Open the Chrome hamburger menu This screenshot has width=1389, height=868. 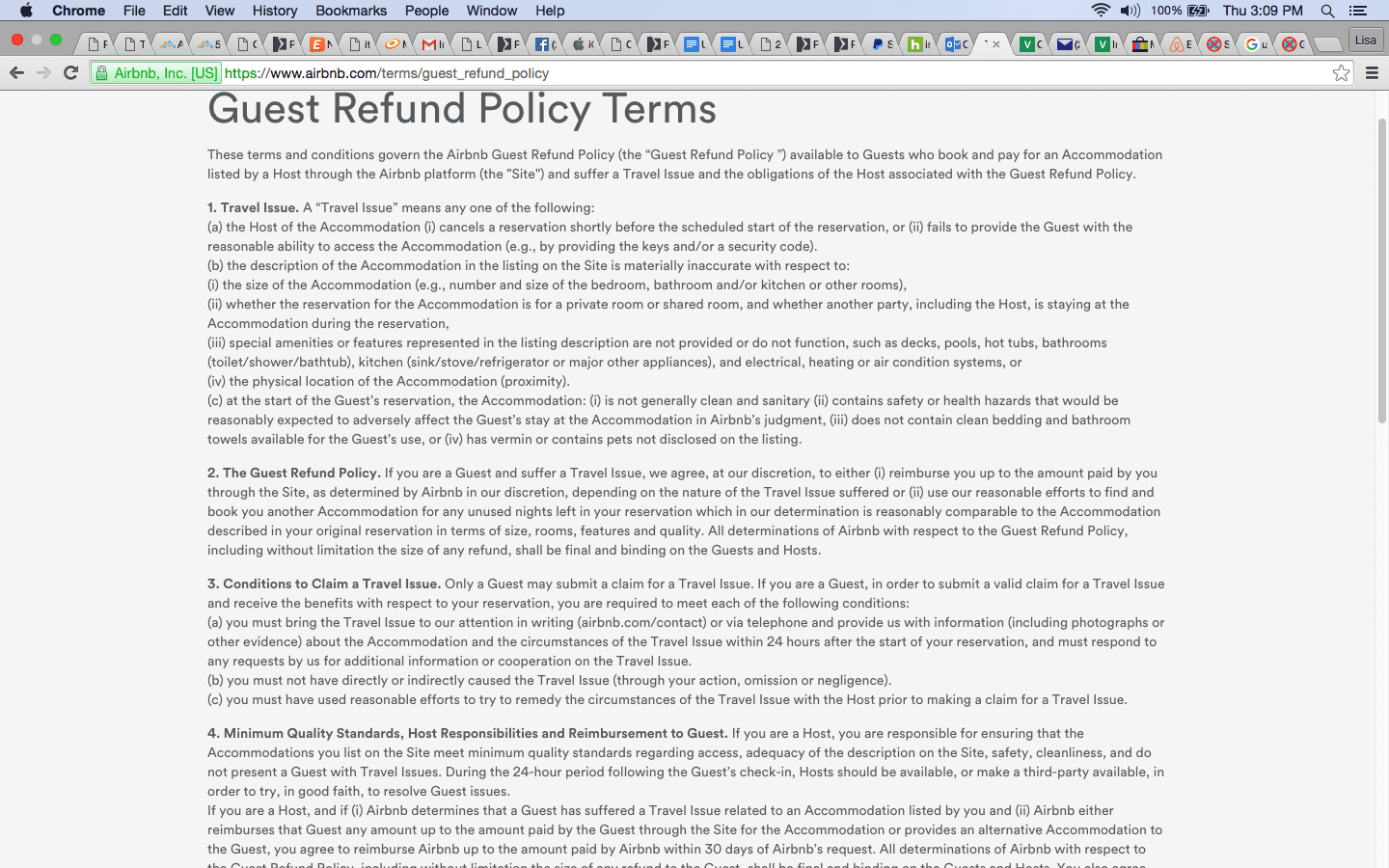click(1372, 73)
